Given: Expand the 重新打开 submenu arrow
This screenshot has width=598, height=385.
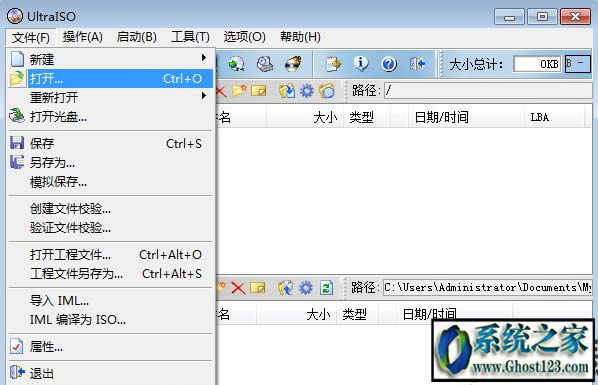Looking at the screenshot, I should pos(204,95).
